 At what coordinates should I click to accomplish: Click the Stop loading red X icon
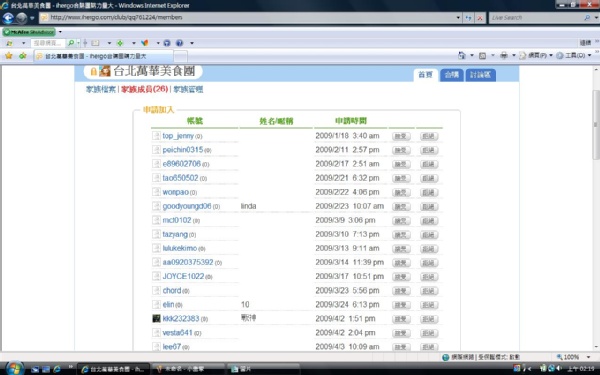pos(480,18)
